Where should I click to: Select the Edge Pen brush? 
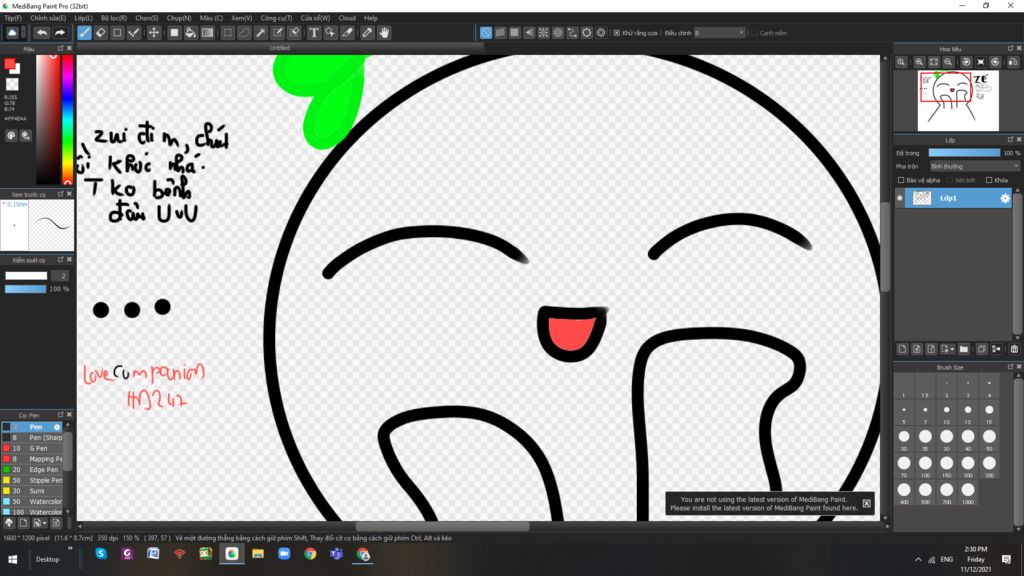point(33,470)
